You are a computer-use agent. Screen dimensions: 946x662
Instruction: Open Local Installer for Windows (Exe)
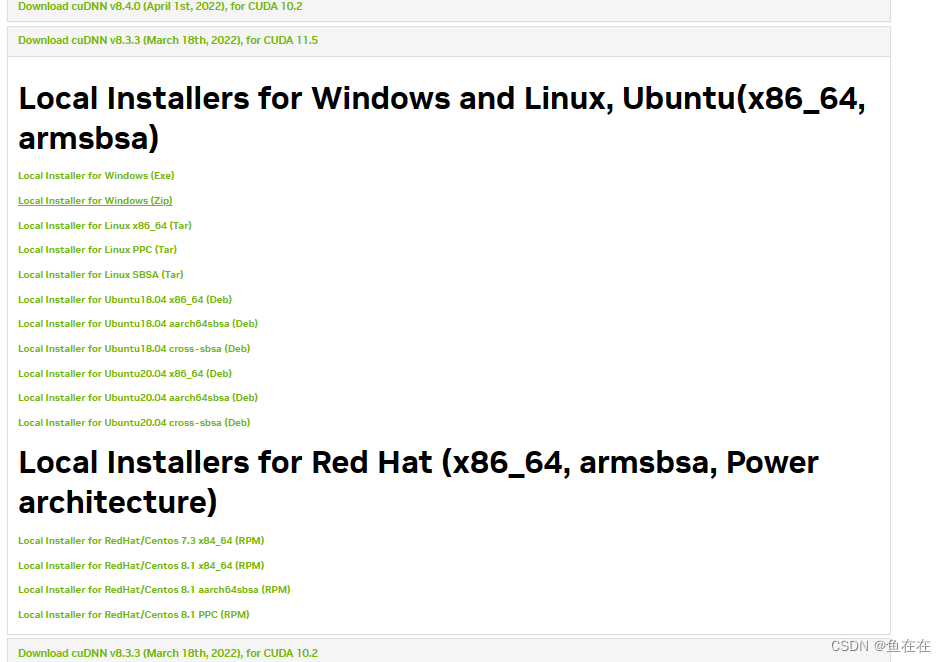pyautogui.click(x=96, y=176)
